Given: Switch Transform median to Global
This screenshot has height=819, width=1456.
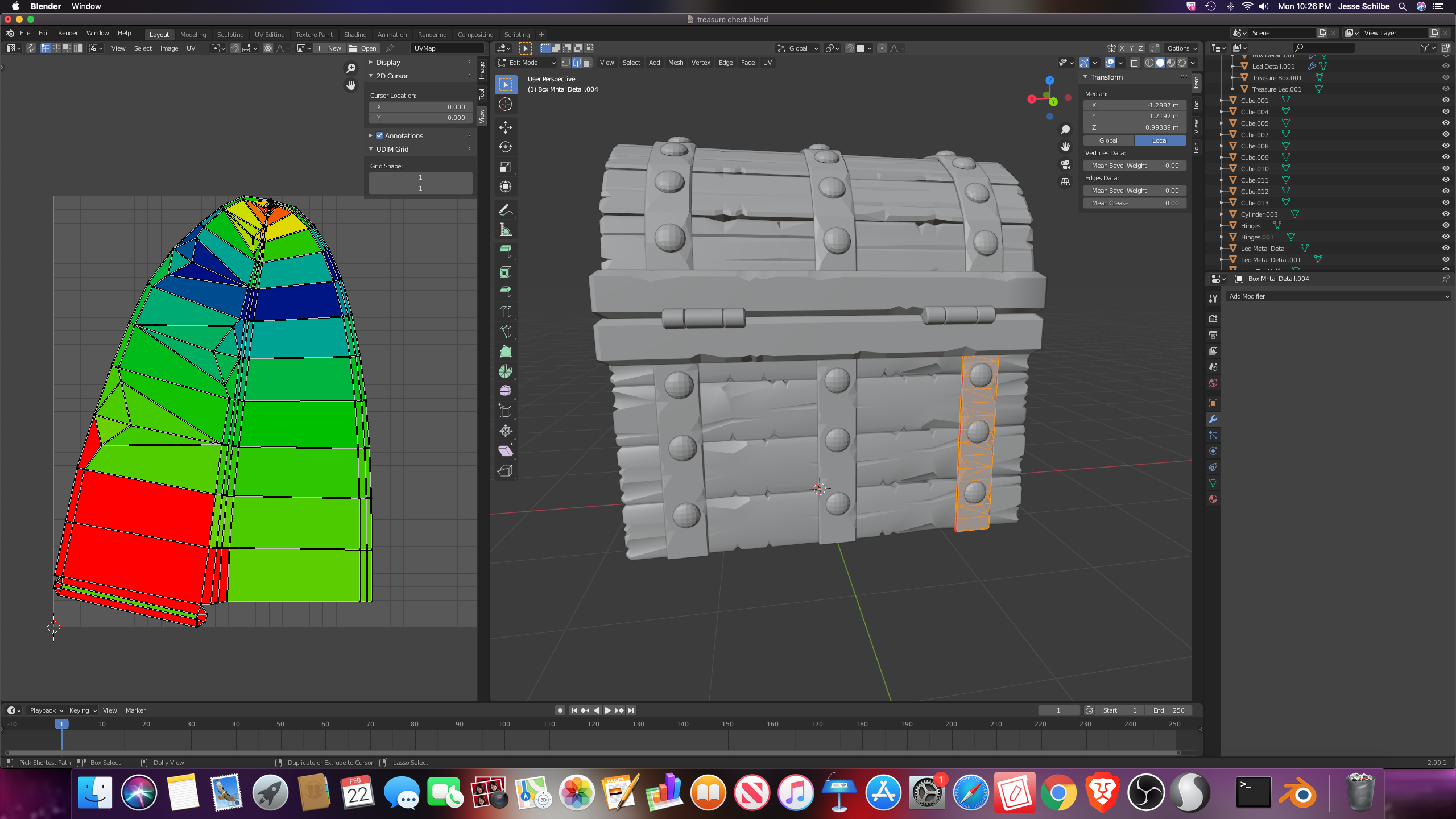Looking at the screenshot, I should coord(1108,140).
